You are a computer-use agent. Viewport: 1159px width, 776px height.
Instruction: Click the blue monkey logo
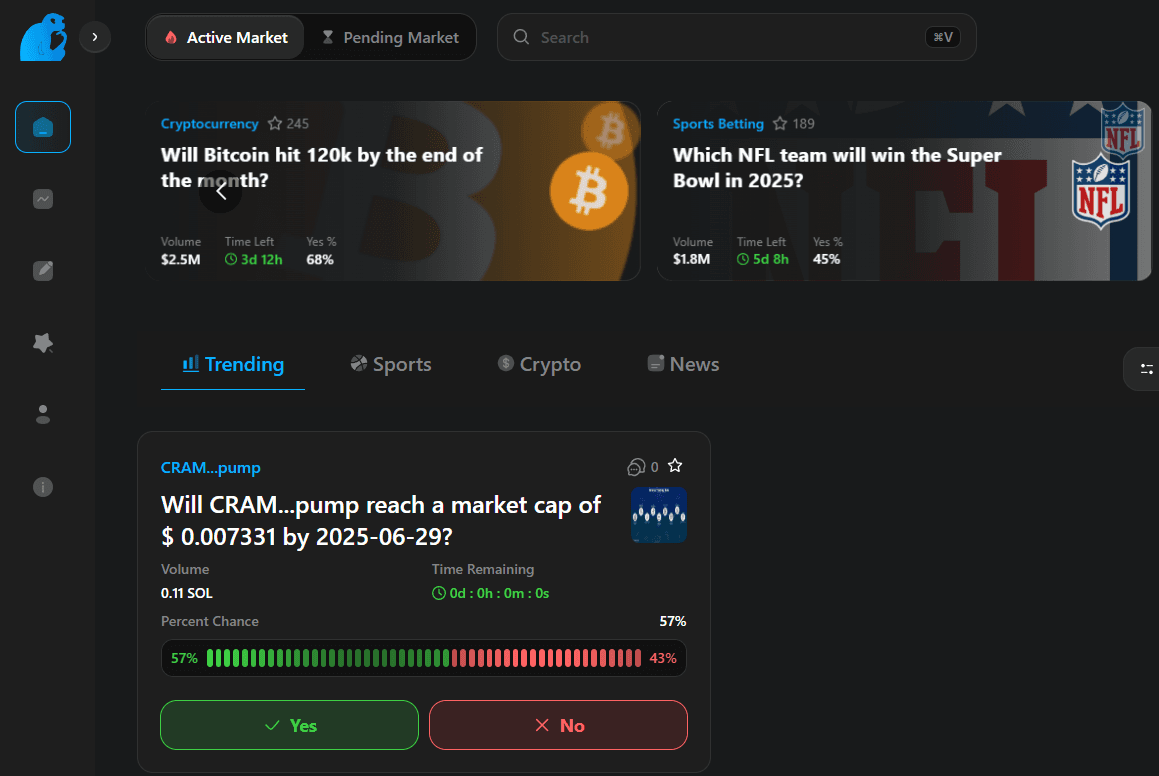click(x=43, y=37)
